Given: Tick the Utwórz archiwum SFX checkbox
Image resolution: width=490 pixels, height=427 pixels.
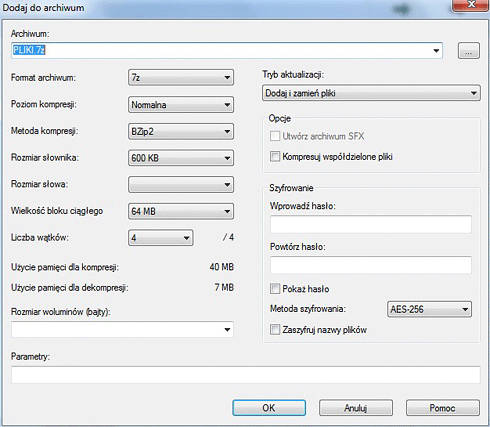Looking at the screenshot, I should pyautogui.click(x=275, y=136).
